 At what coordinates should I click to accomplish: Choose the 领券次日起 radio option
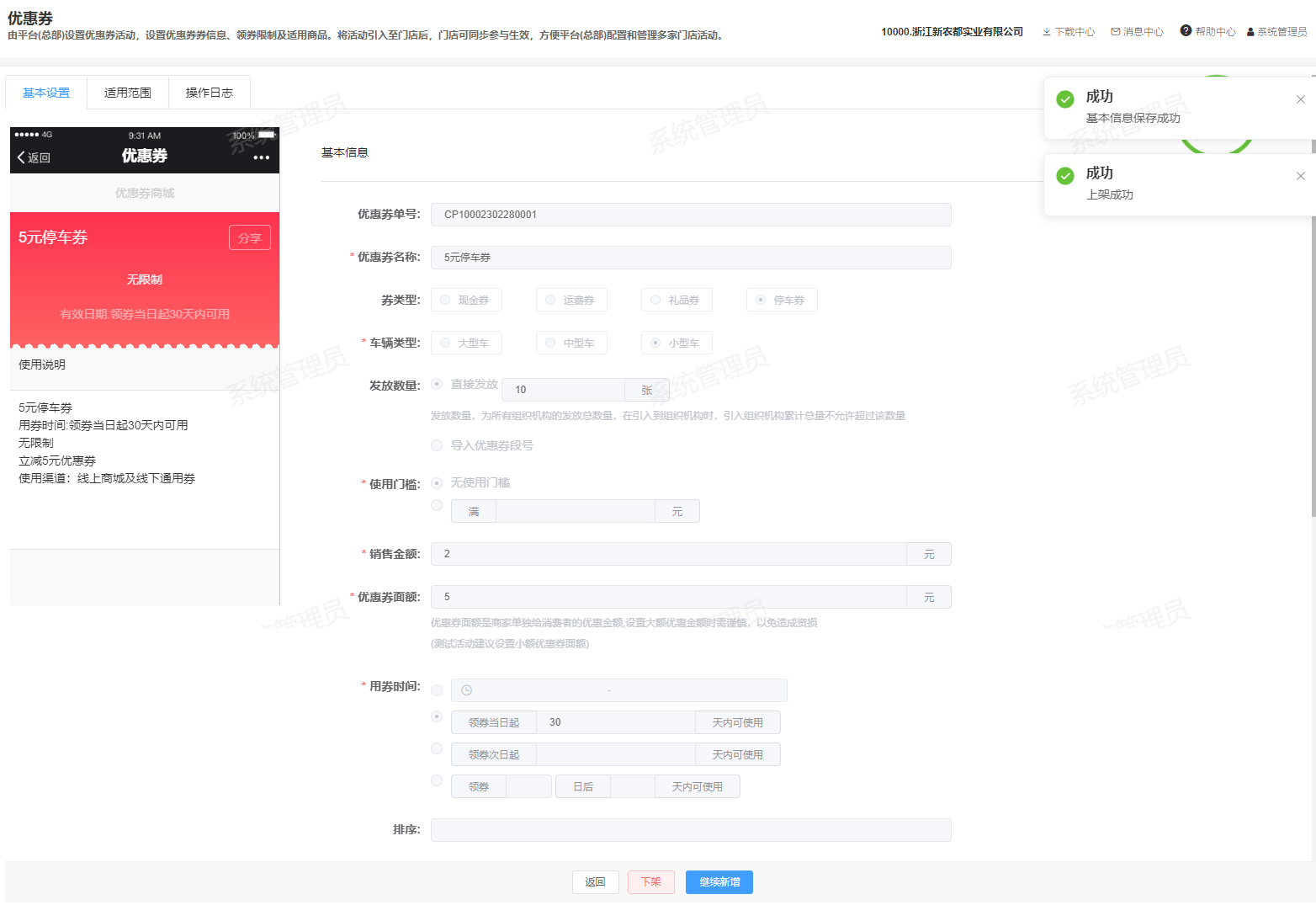tap(437, 748)
